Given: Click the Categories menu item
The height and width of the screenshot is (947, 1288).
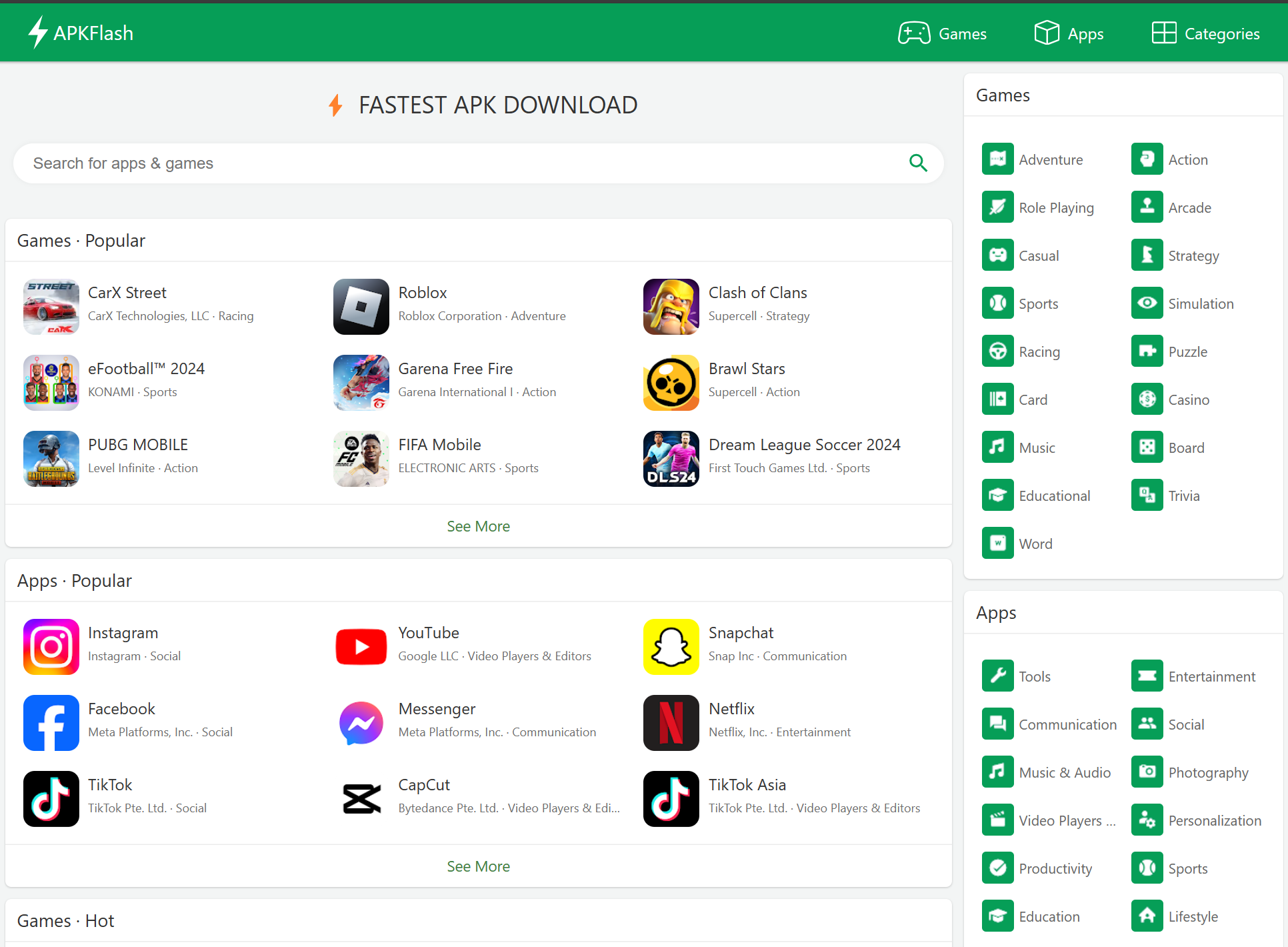Looking at the screenshot, I should [1206, 33].
